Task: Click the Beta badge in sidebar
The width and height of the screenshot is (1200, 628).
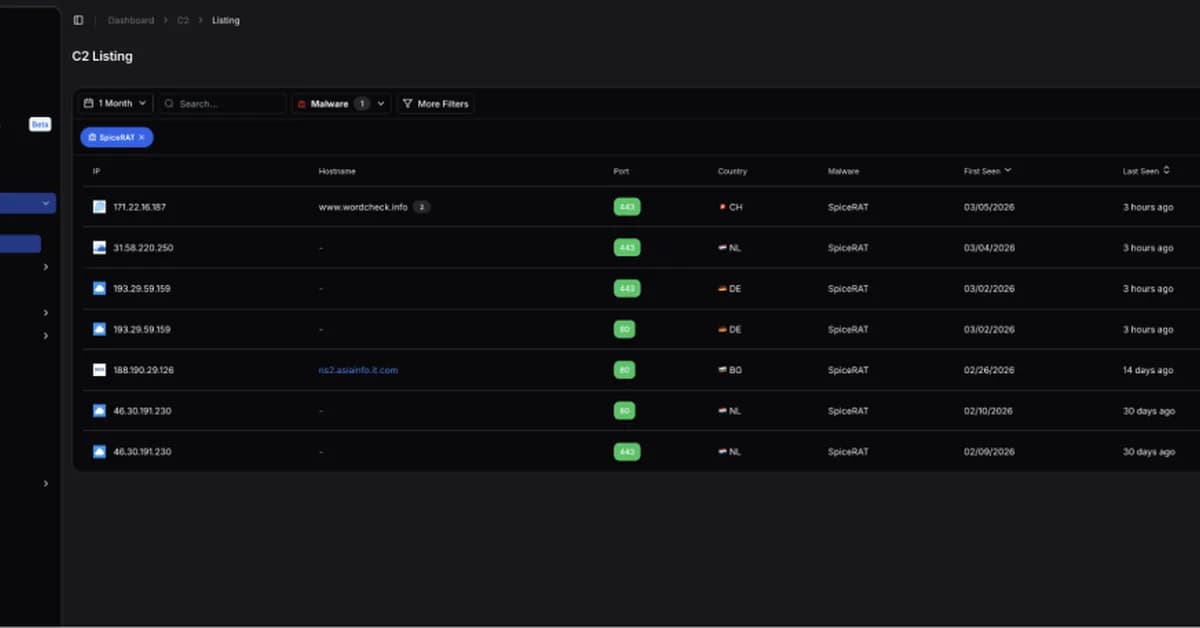Action: [40, 124]
